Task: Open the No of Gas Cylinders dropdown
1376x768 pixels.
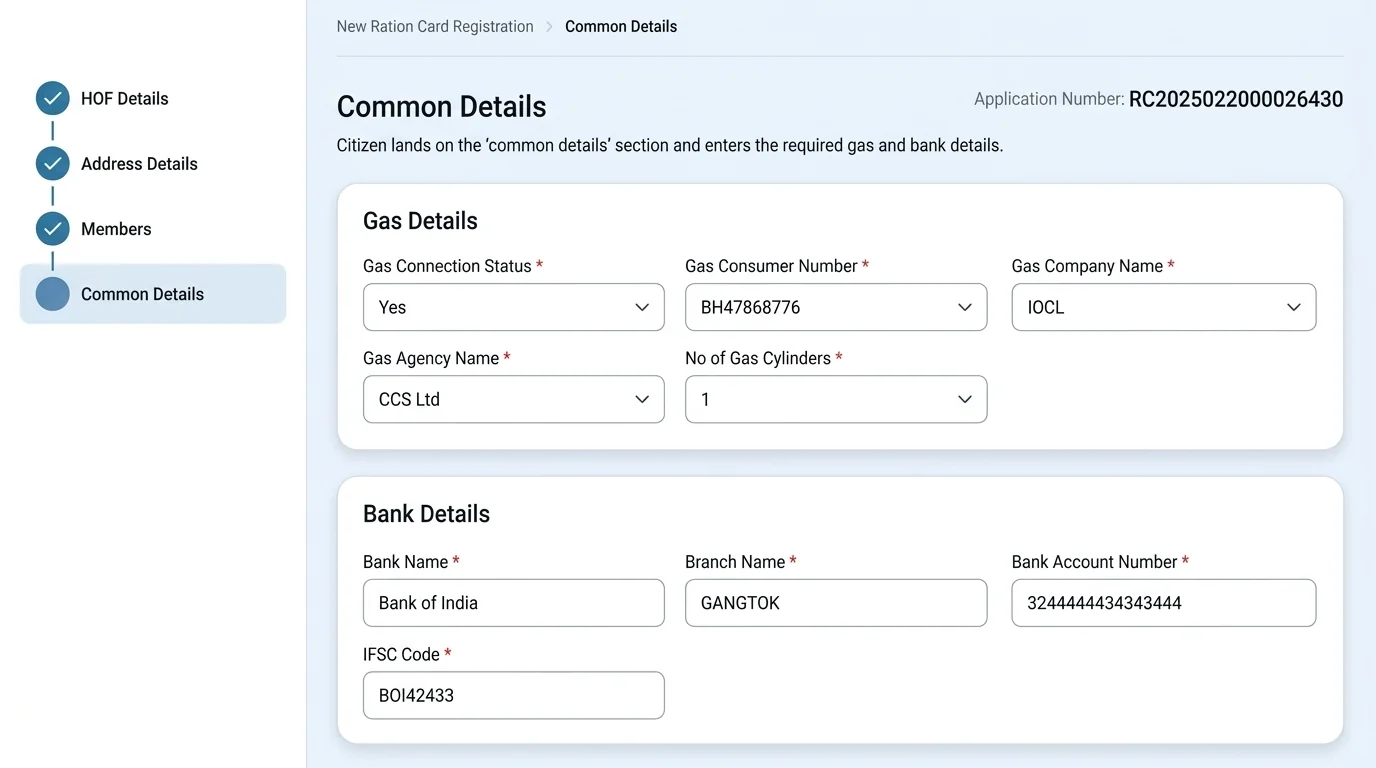Action: (836, 399)
